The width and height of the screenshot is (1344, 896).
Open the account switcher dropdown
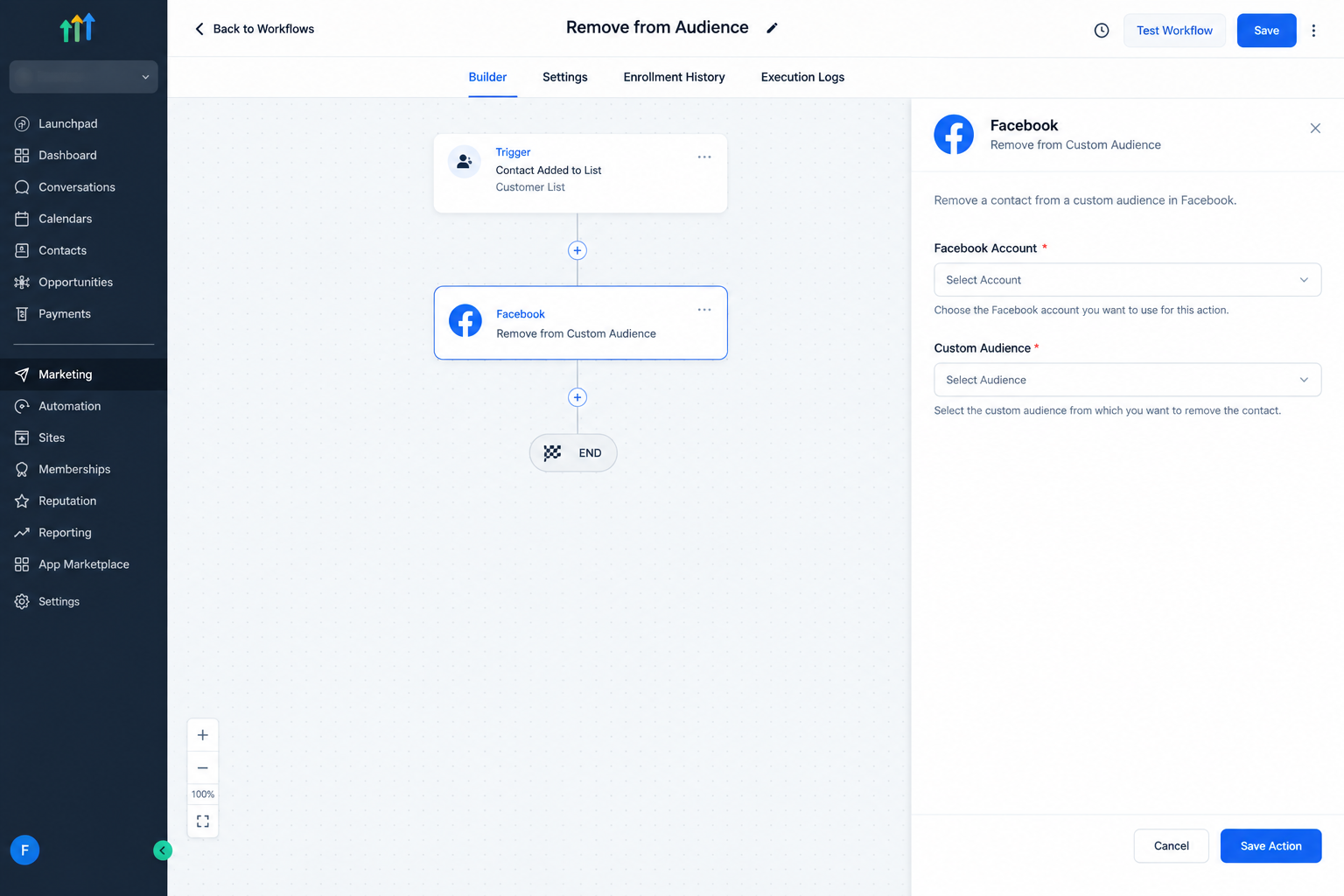coord(83,77)
